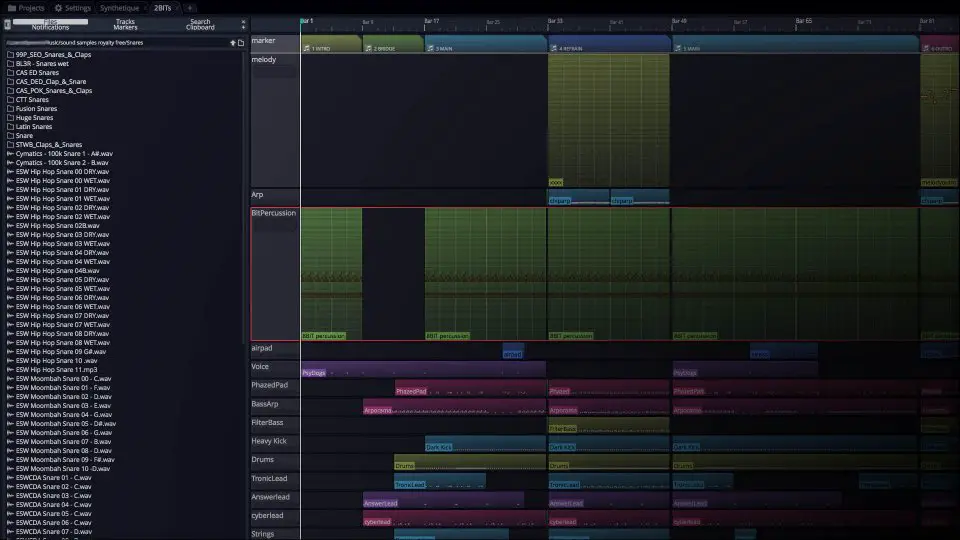Select the TronicLead track header
The width and height of the screenshot is (960, 540).
[x=274, y=480]
